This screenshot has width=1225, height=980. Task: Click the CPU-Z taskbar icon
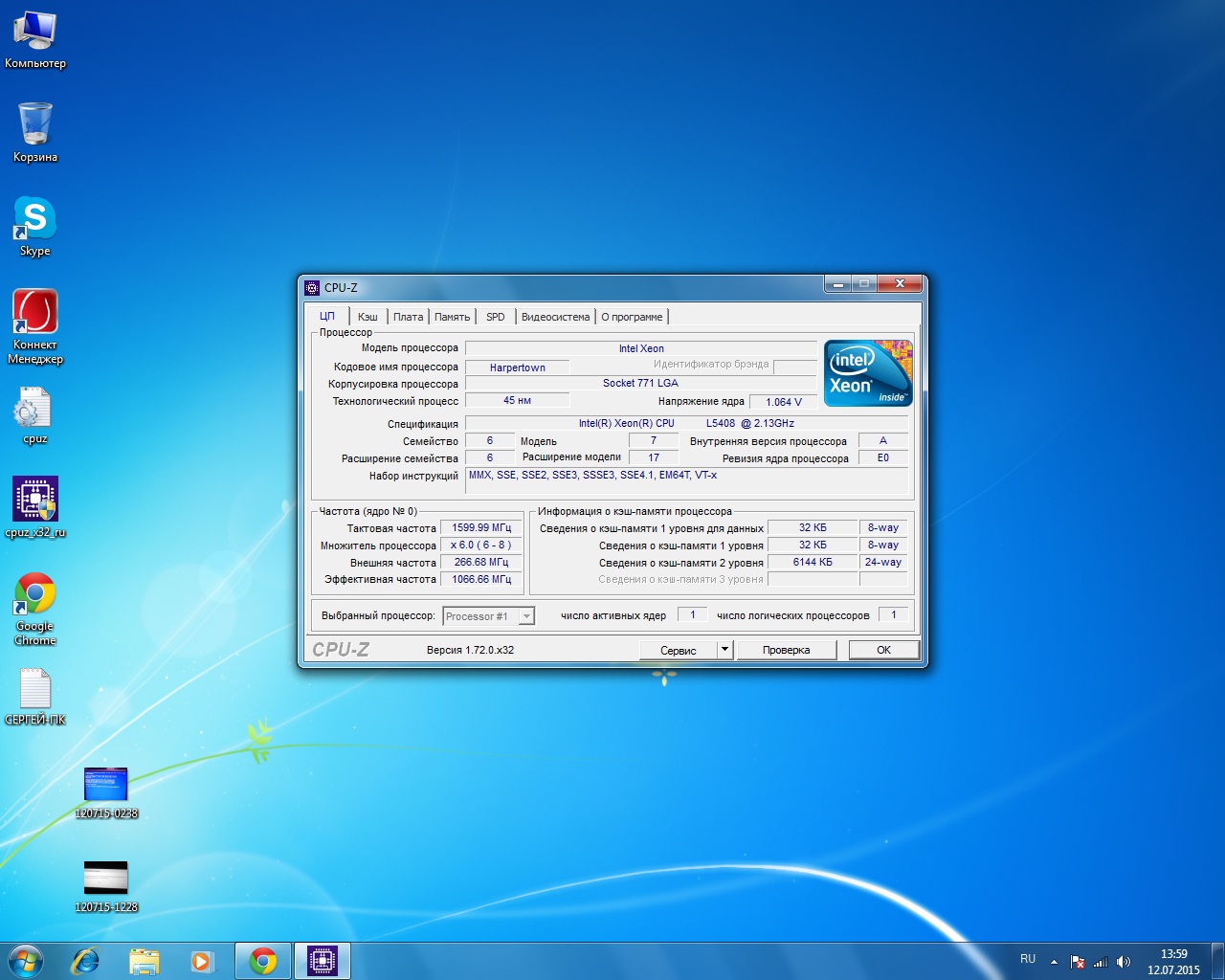click(322, 961)
